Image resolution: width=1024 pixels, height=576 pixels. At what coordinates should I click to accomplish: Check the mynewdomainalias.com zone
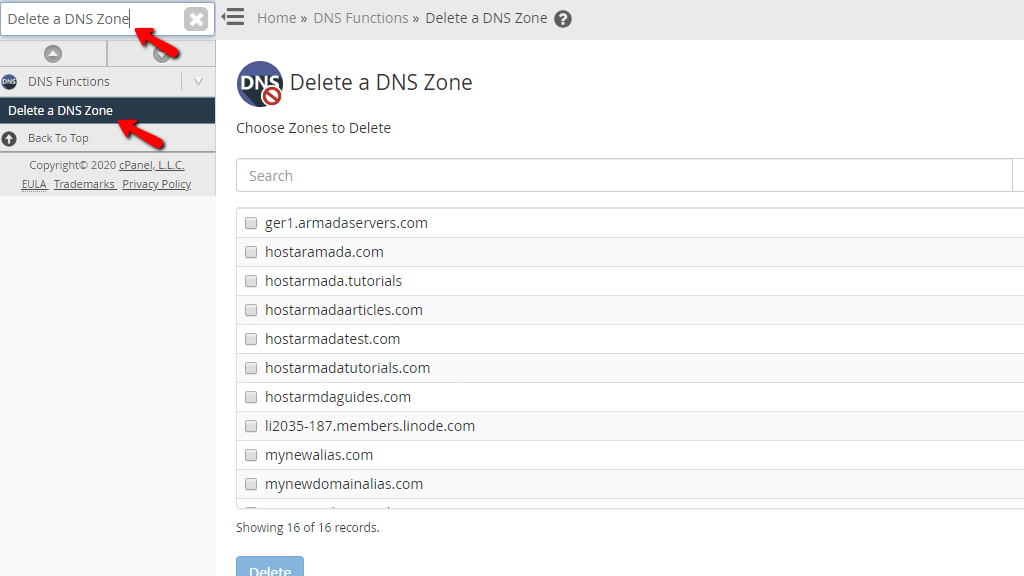tap(251, 484)
